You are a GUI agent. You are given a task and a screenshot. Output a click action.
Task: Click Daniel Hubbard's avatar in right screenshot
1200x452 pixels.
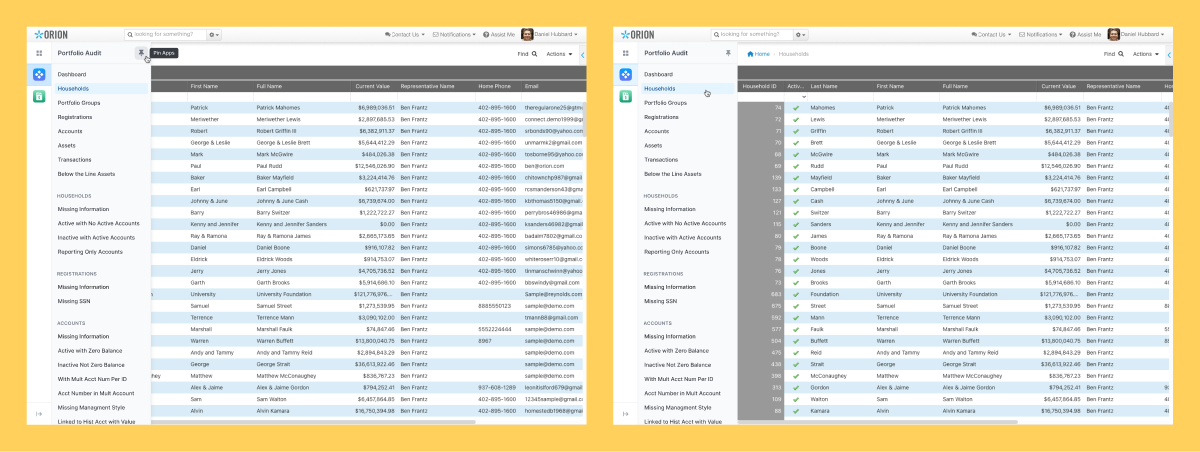tap(1114, 34)
